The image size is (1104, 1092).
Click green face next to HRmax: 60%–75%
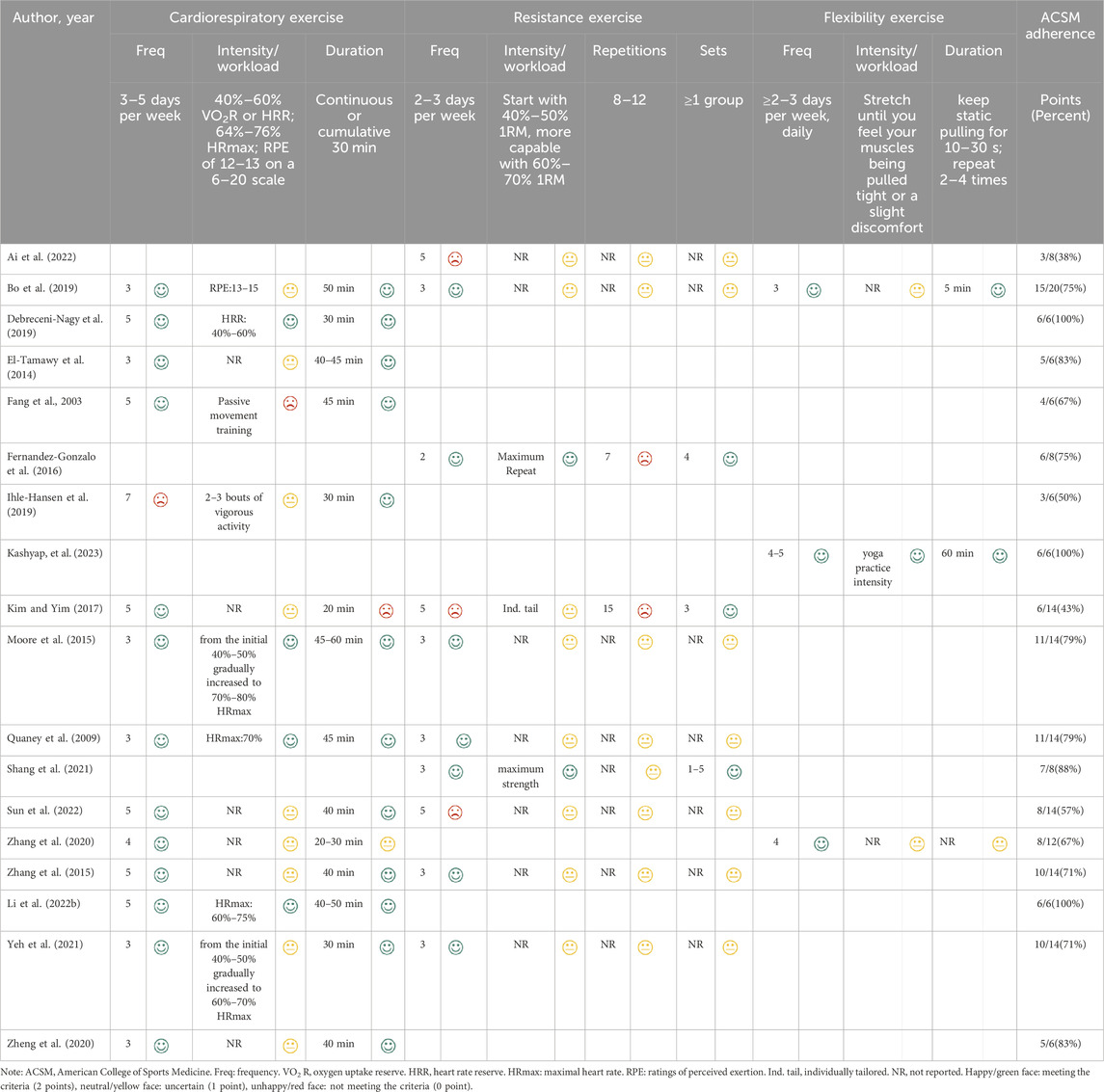[290, 906]
